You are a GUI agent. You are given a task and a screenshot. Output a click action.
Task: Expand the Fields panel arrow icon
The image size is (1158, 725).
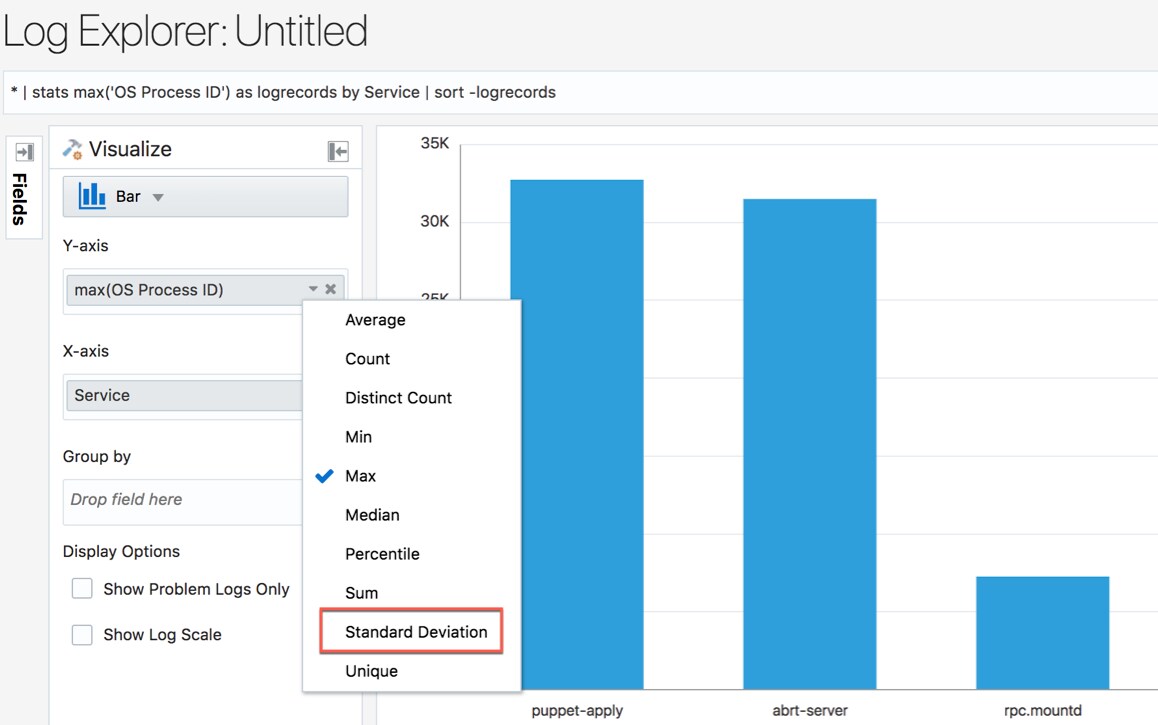[x=24, y=152]
